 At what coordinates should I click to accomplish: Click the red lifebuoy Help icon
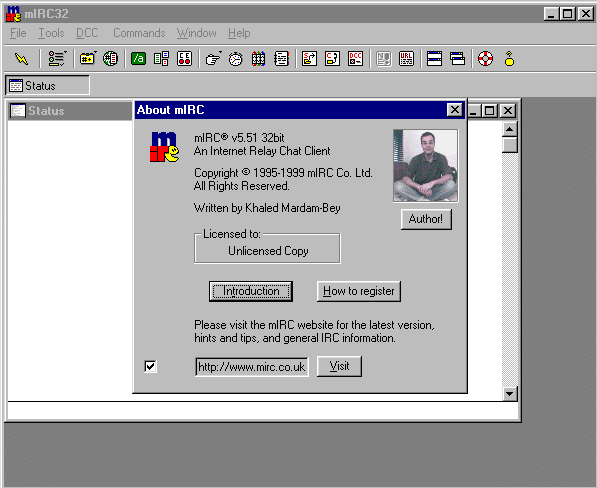(x=485, y=59)
